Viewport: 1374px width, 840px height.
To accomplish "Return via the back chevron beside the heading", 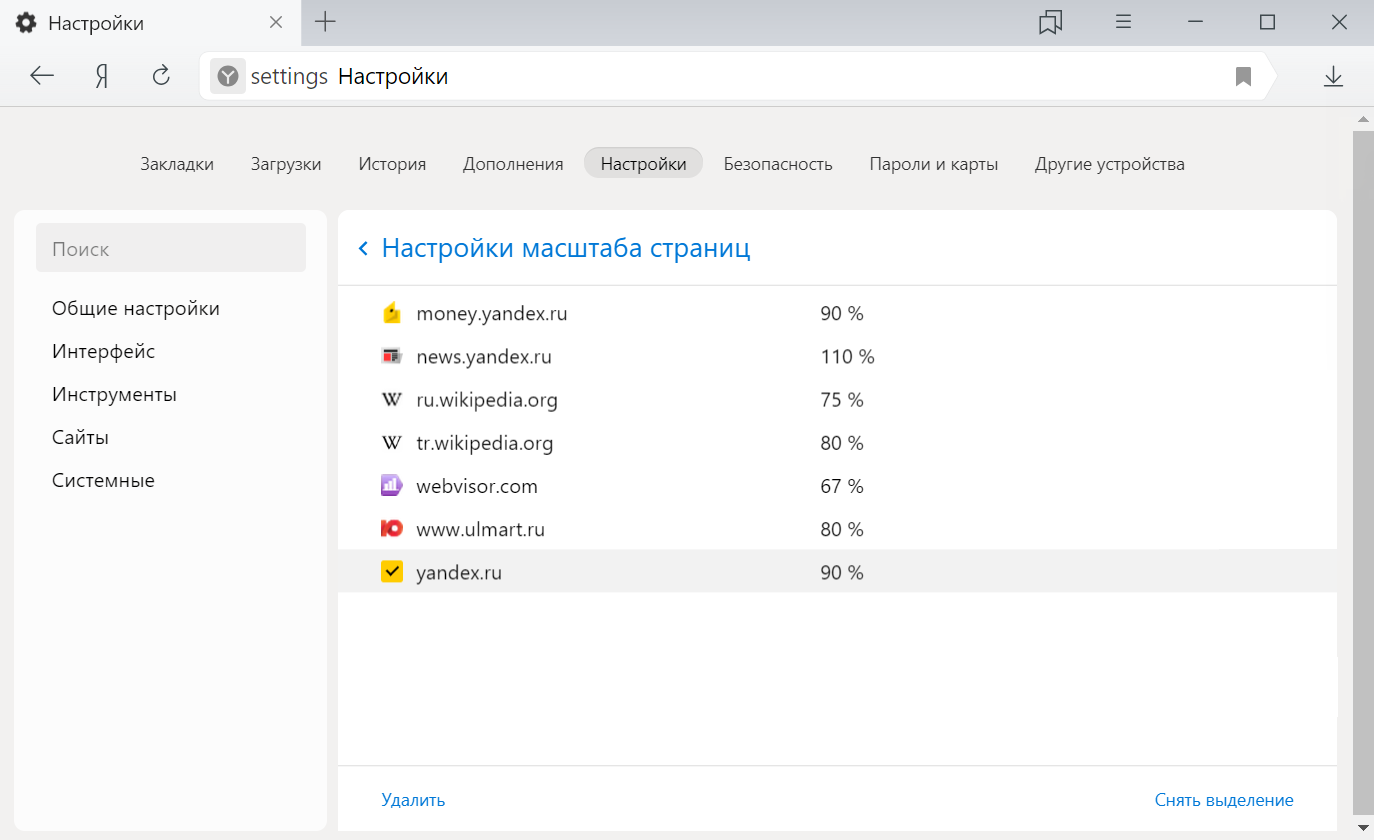I will [x=363, y=248].
